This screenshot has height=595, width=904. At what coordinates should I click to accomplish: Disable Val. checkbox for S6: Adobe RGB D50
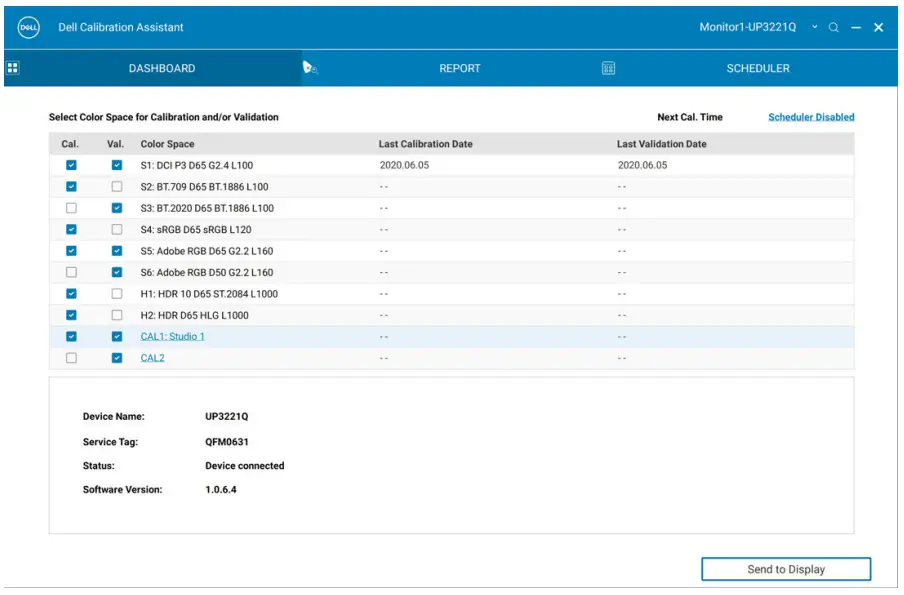point(117,272)
